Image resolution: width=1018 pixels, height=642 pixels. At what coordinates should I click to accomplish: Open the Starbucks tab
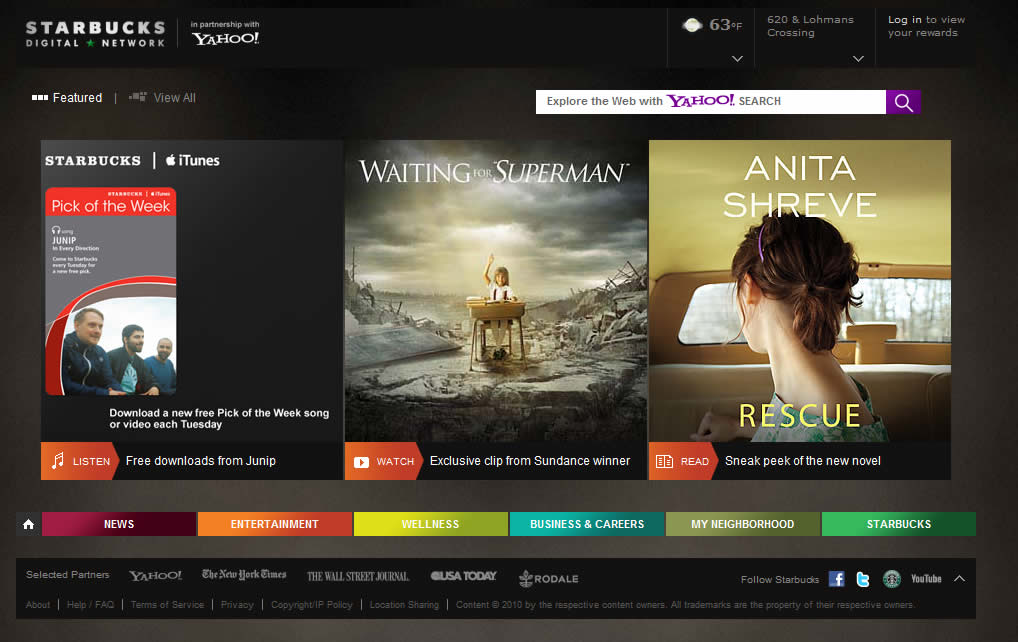click(x=899, y=524)
